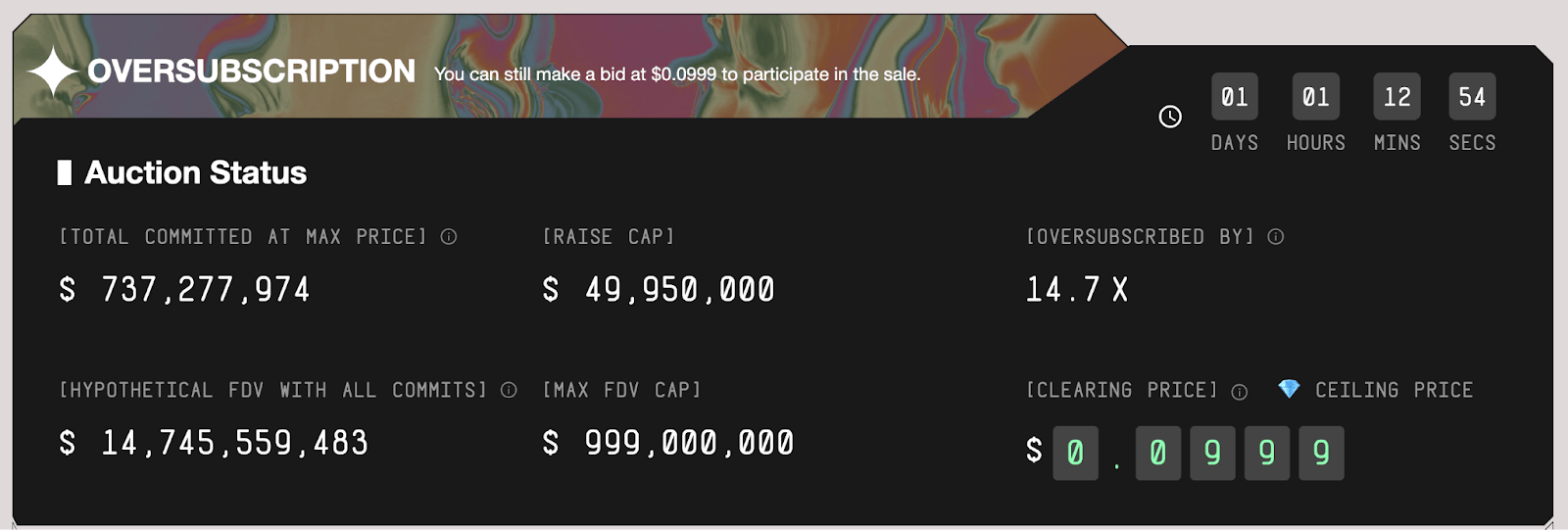Open info icon next to Oversubscribed By

pos(1275,236)
